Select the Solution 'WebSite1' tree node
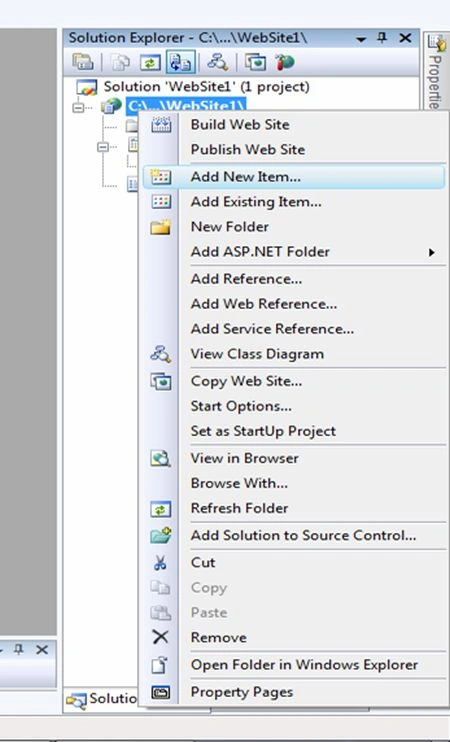Image resolution: width=450 pixels, height=742 pixels. [x=206, y=87]
